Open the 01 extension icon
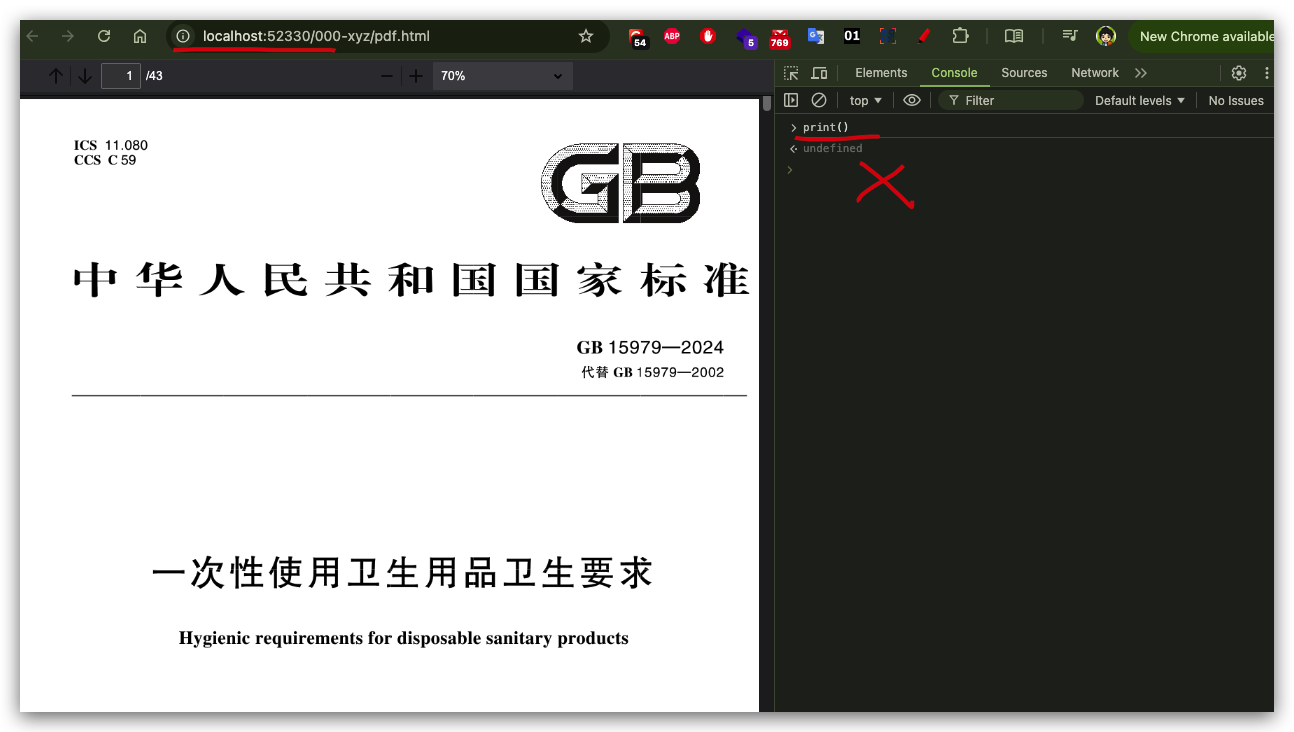This screenshot has width=1294, height=732. [x=852, y=36]
